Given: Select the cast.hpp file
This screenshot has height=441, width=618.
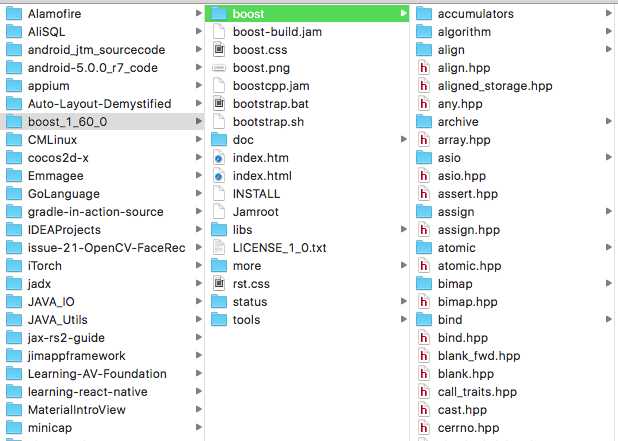Looking at the screenshot, I should (512, 409).
